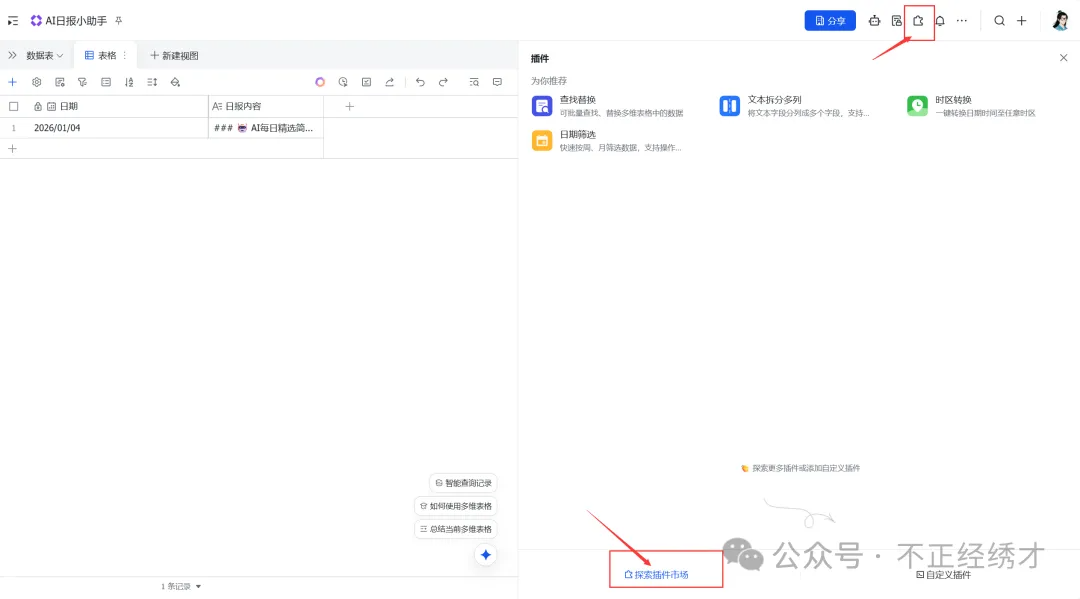Open the user avatar menu
This screenshot has height=599, width=1080.
(1061, 21)
